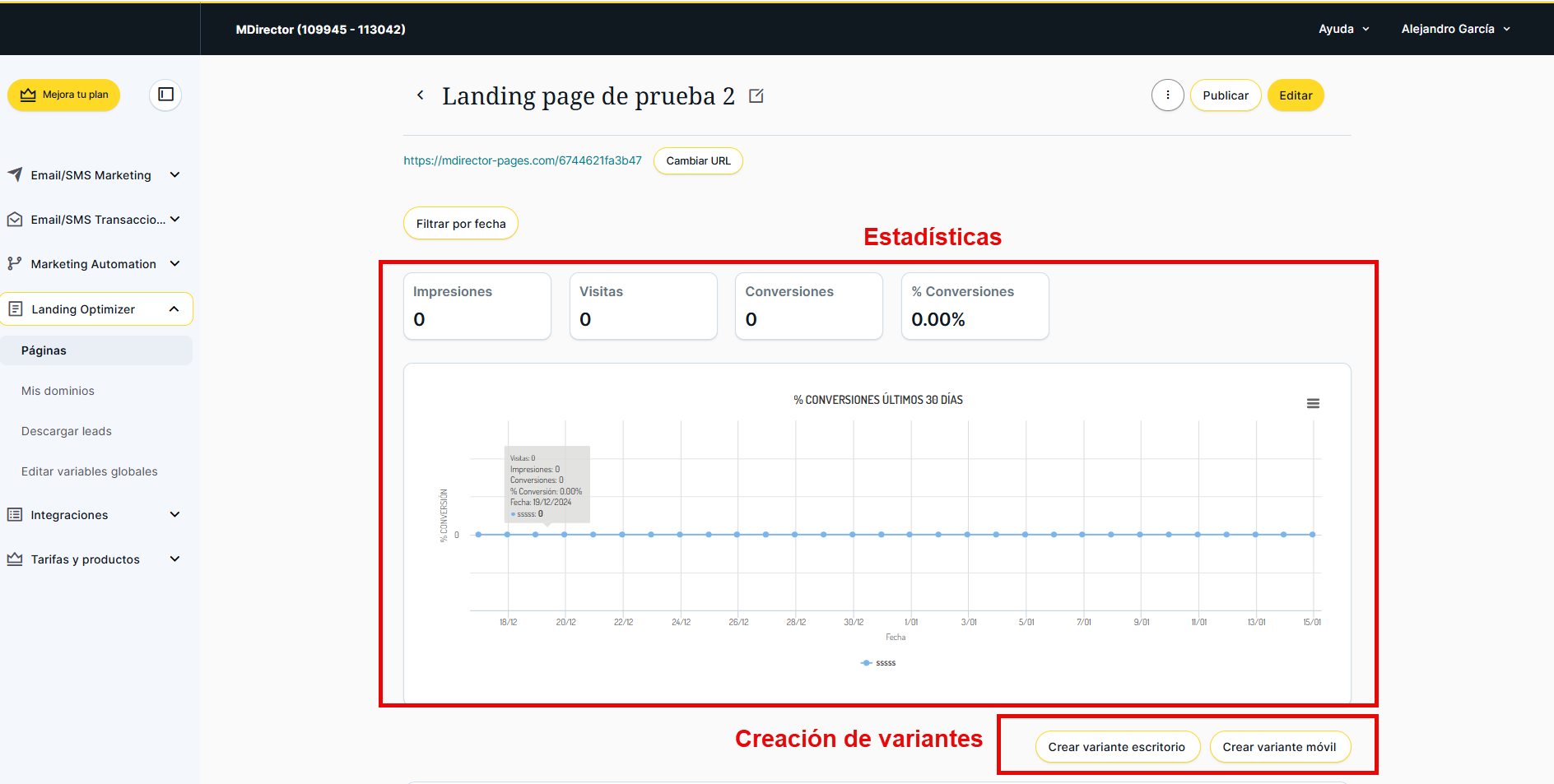Toggle the sidebar collapse icon

pos(165,95)
